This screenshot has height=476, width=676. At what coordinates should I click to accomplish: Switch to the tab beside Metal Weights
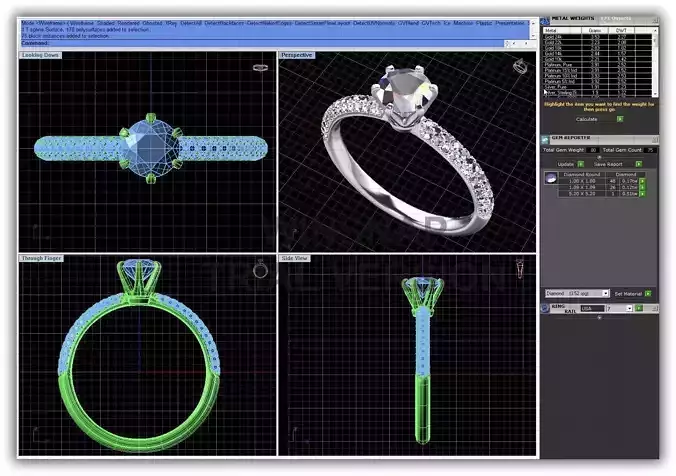tap(616, 18)
